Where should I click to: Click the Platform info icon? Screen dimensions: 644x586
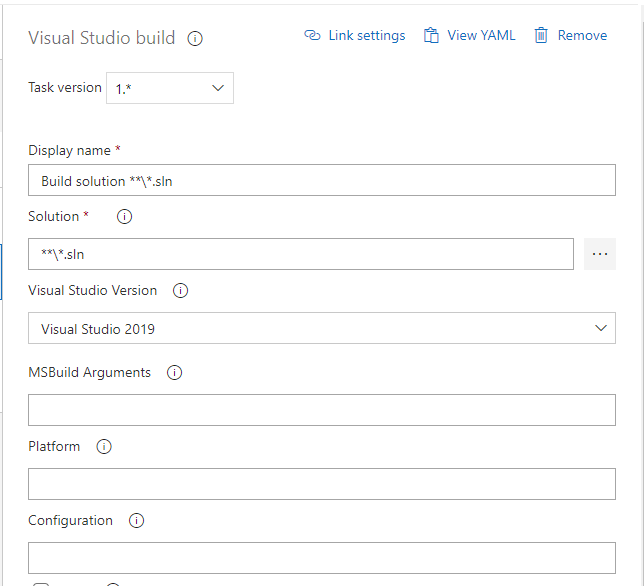104,447
